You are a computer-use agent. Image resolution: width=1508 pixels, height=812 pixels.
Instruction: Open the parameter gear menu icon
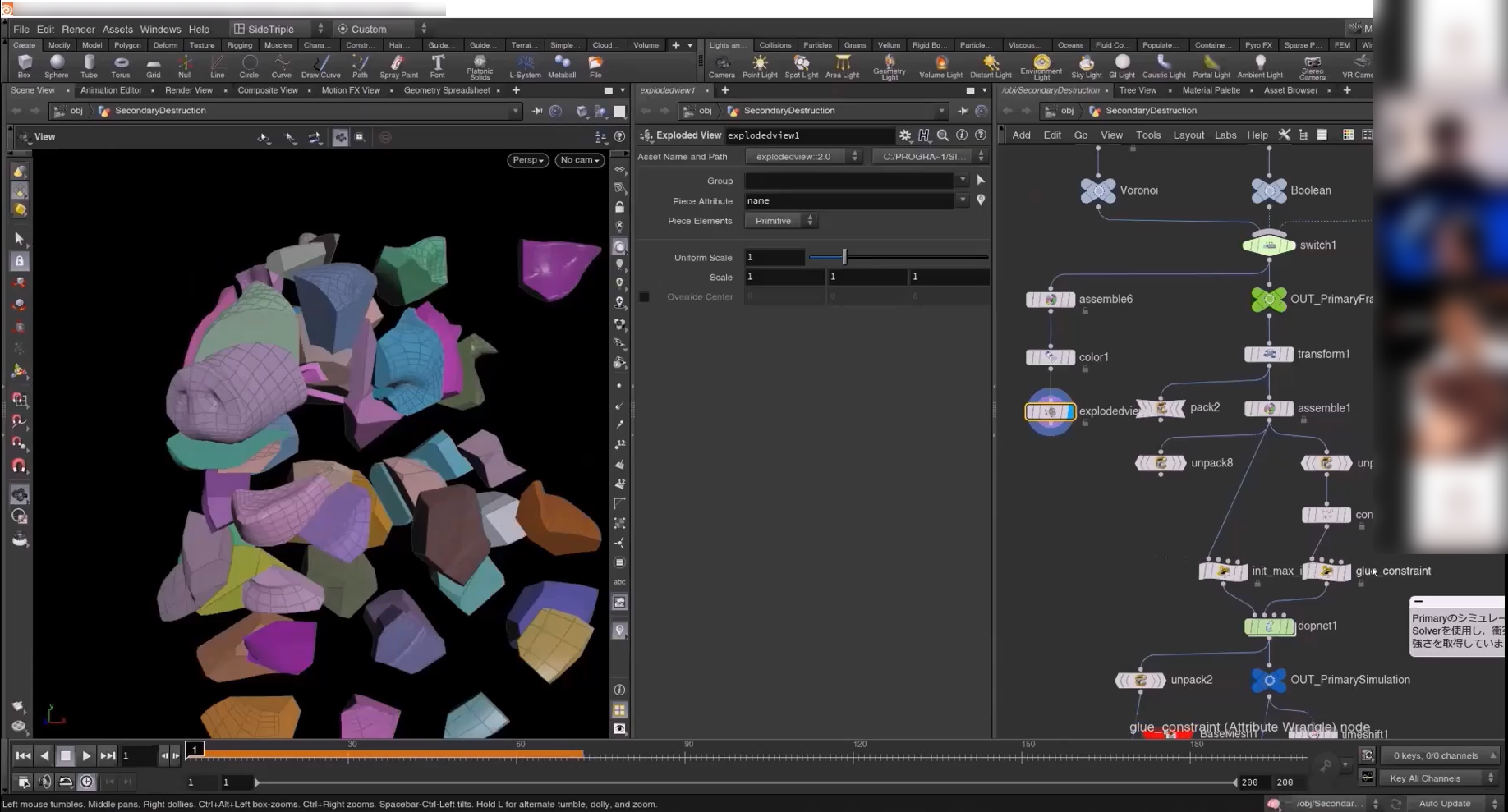tap(905, 135)
